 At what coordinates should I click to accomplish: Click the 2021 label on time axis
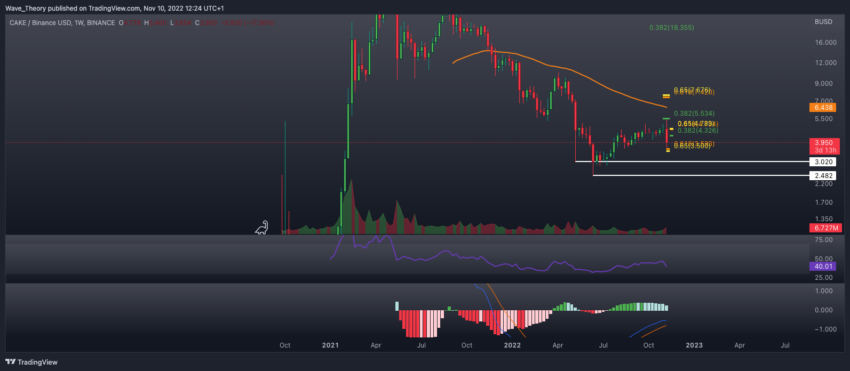(330, 344)
